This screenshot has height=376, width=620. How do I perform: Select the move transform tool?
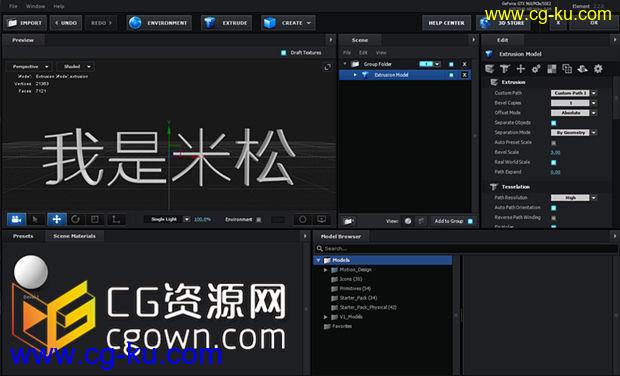(x=57, y=219)
